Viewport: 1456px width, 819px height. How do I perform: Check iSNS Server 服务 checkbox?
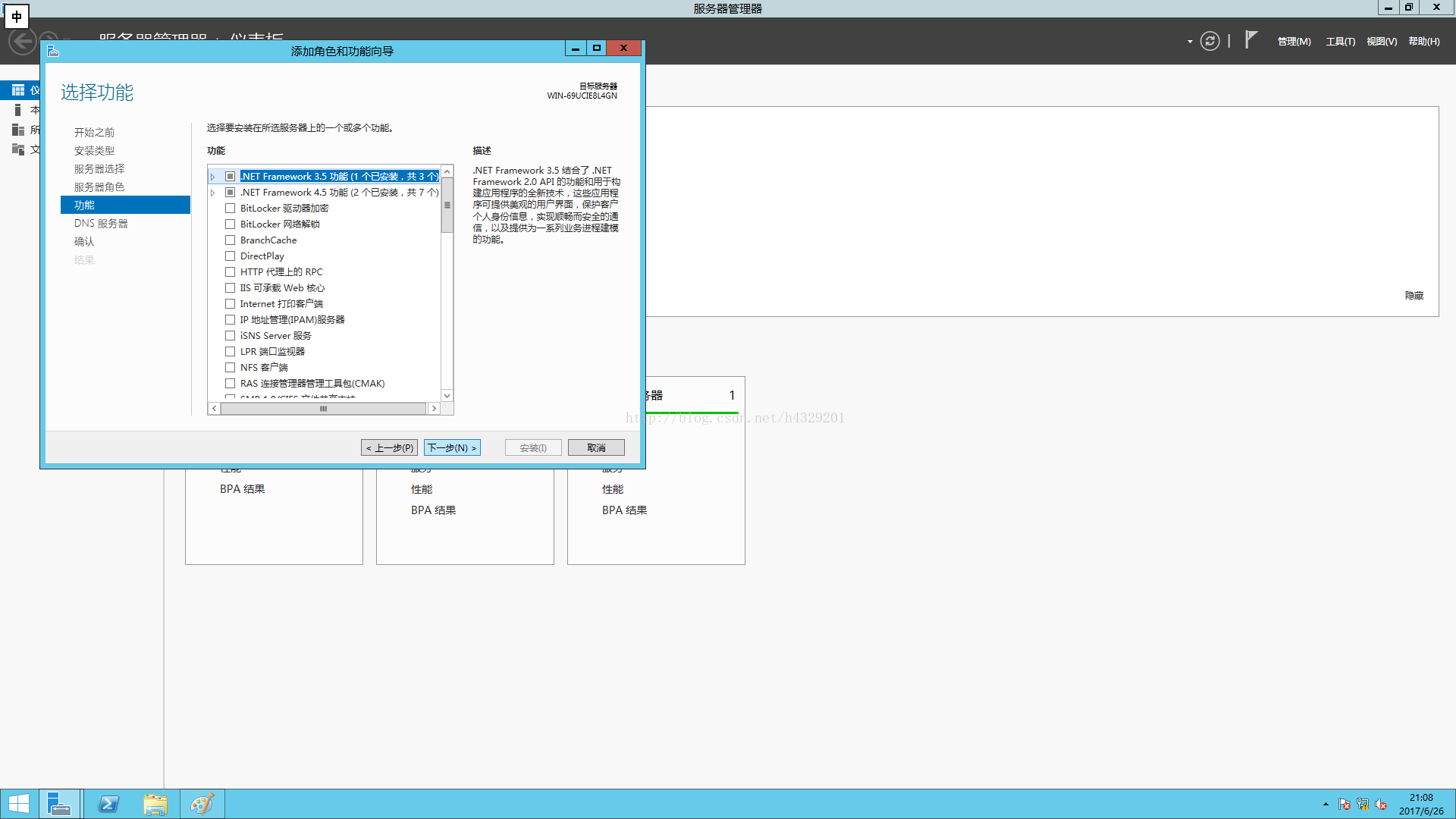[230, 335]
